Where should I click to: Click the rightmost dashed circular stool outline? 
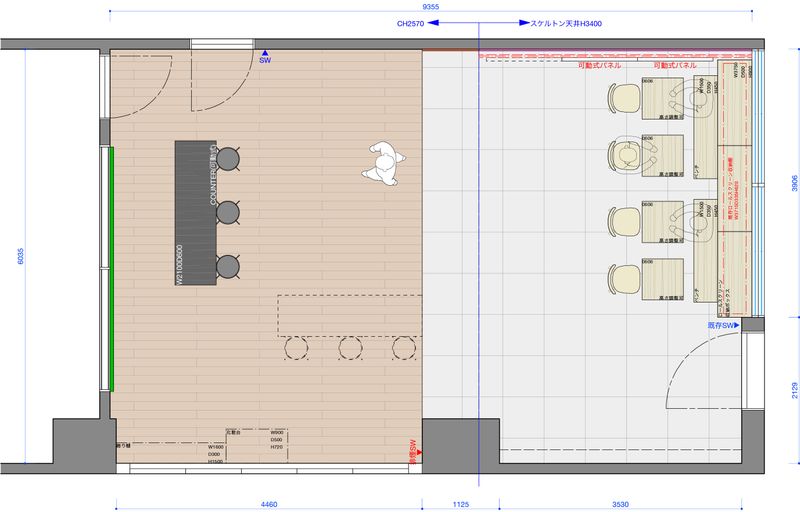coord(404,348)
